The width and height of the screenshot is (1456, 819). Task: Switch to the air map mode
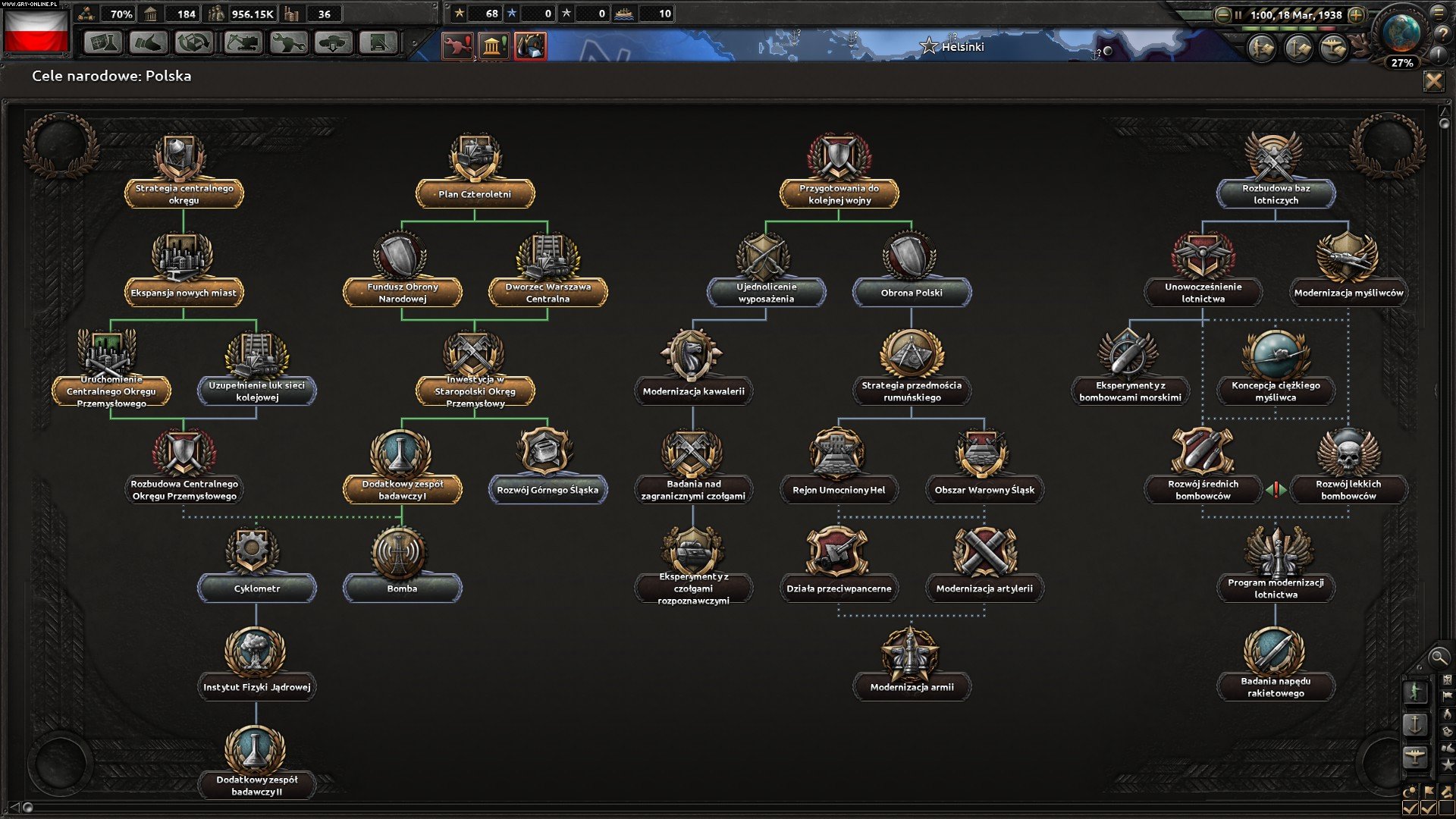coord(1415,756)
